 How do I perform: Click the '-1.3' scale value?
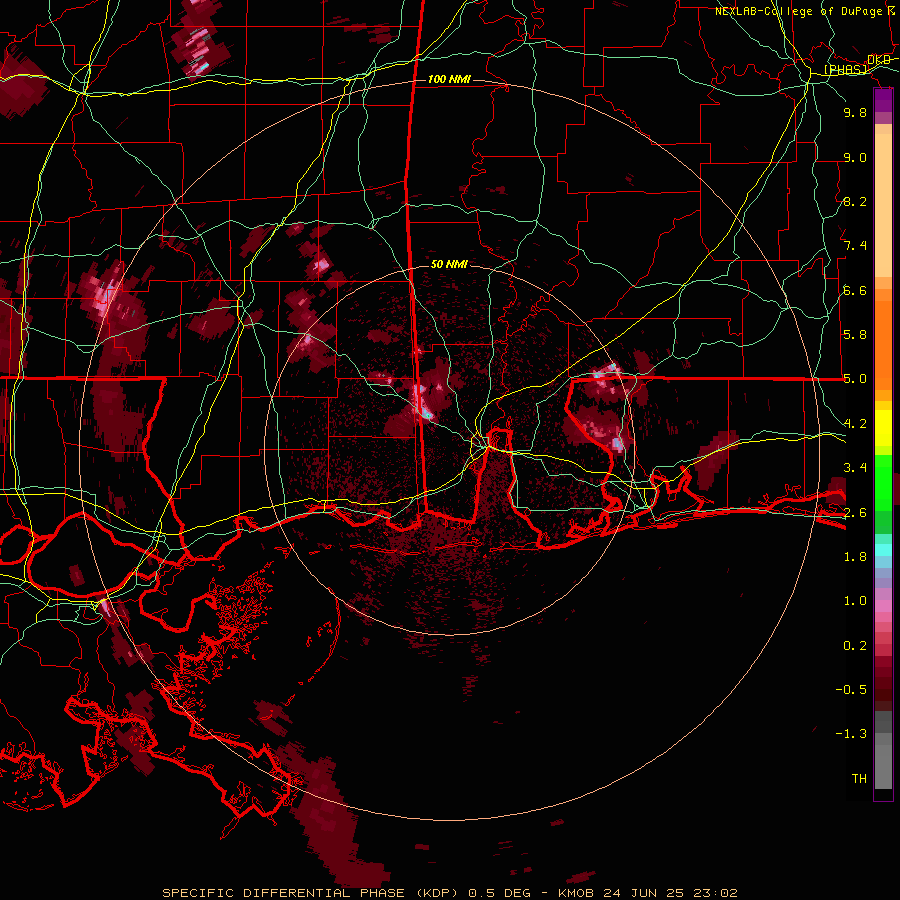[x=852, y=734]
